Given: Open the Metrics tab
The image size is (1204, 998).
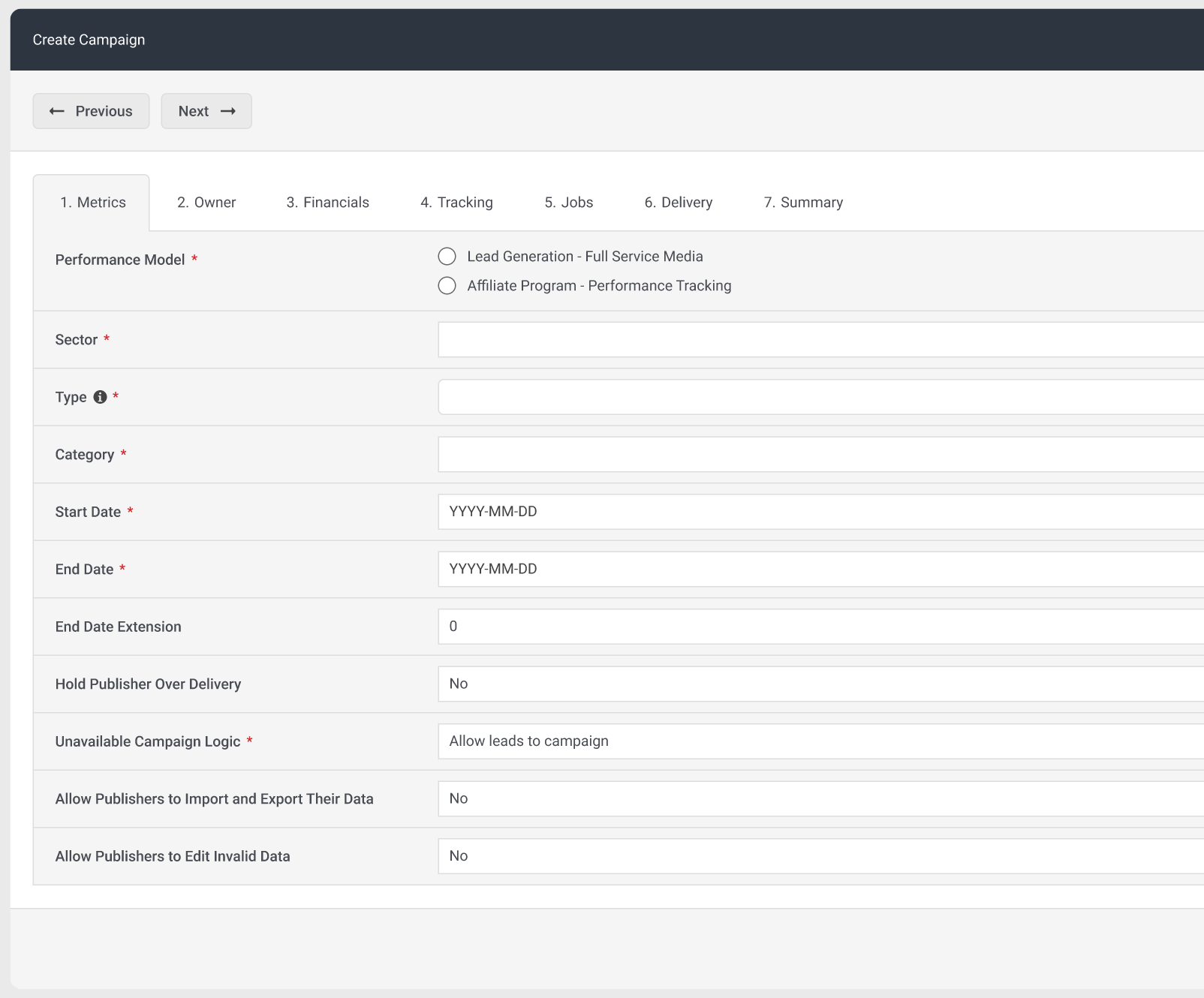Looking at the screenshot, I should [93, 203].
